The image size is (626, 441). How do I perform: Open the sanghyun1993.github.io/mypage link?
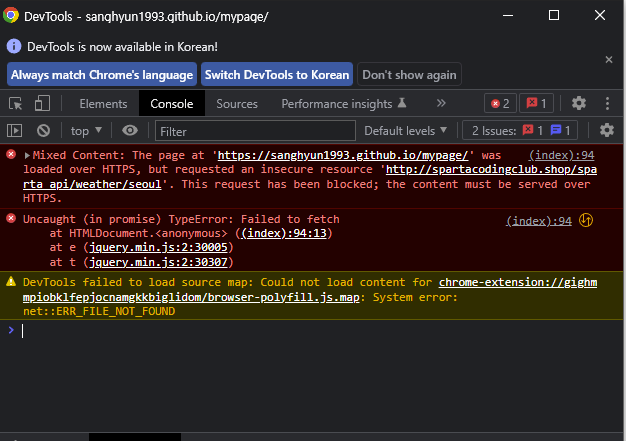tap(343, 155)
